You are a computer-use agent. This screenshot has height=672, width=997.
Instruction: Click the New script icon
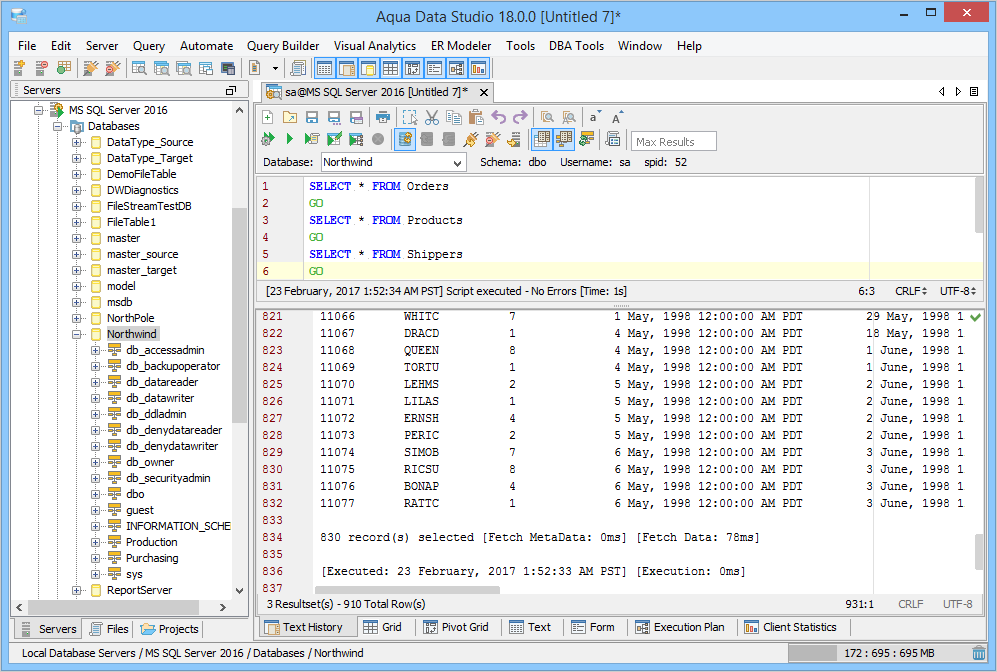click(268, 117)
